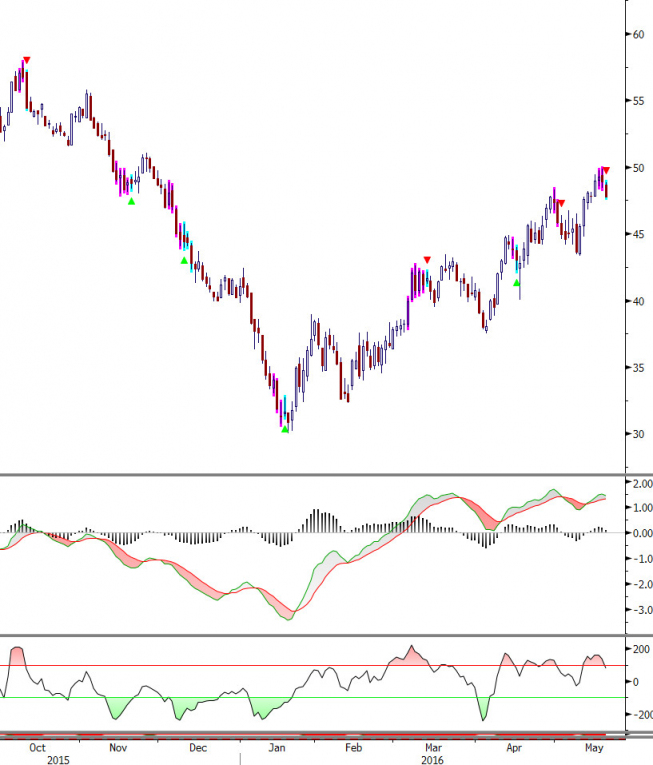Click the Oct month label

pos(37,747)
